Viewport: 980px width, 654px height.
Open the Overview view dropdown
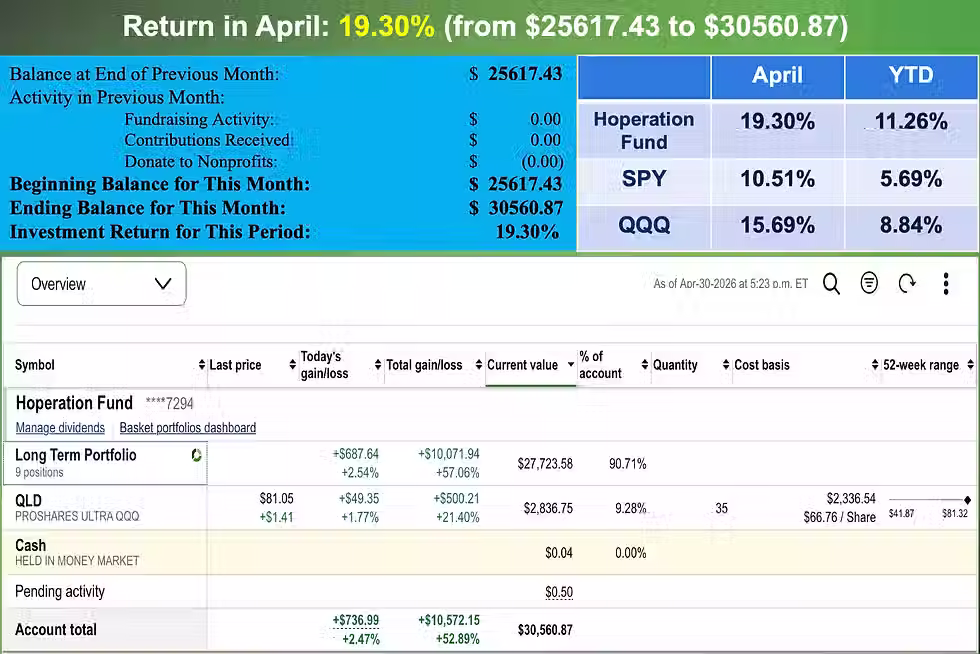click(101, 284)
